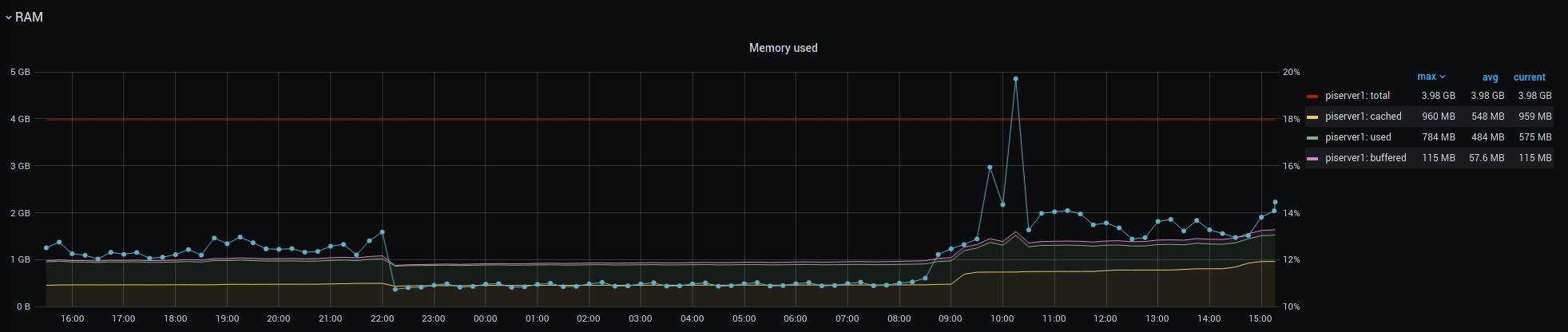Click the red piserver1: total color swatch
This screenshot has height=332, width=1568.
(x=1312, y=97)
